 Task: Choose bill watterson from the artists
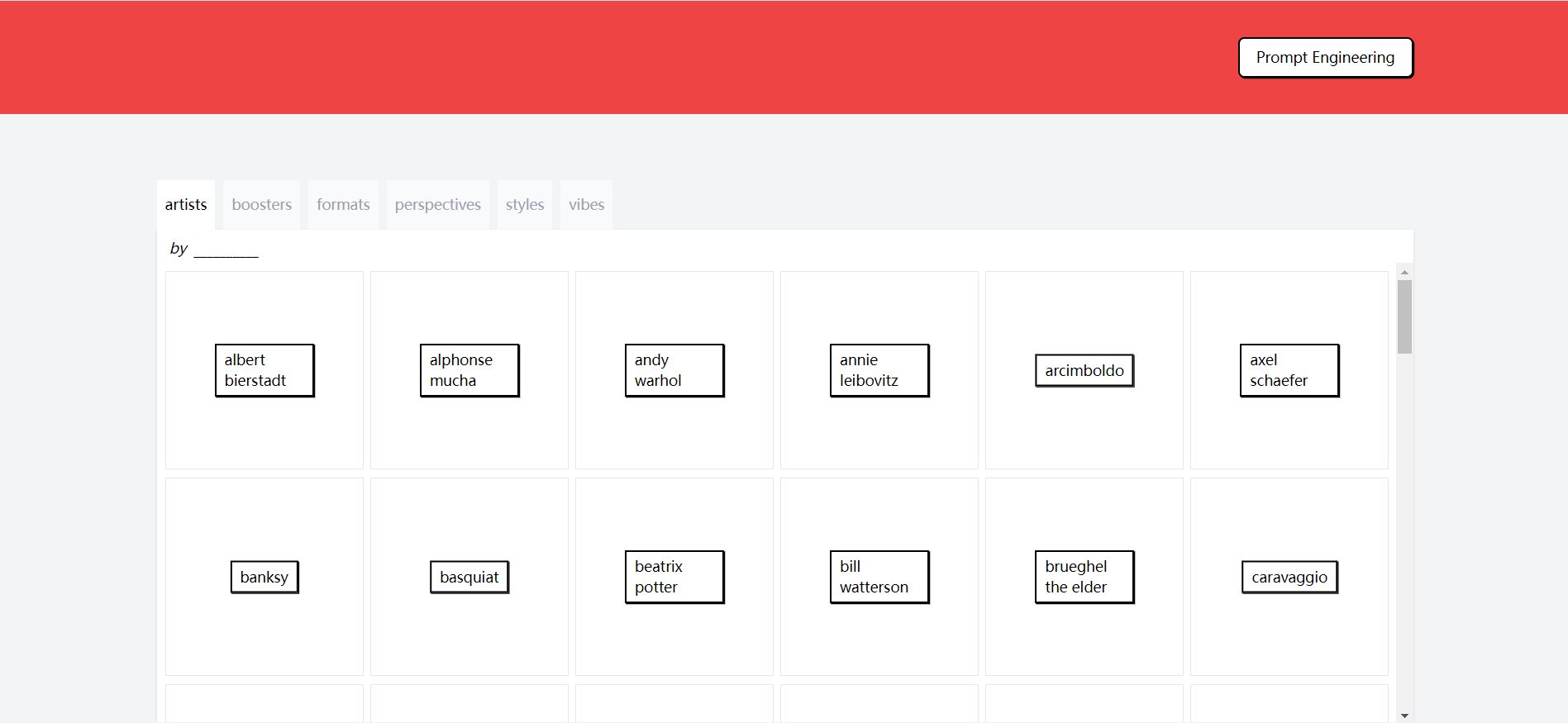click(879, 577)
